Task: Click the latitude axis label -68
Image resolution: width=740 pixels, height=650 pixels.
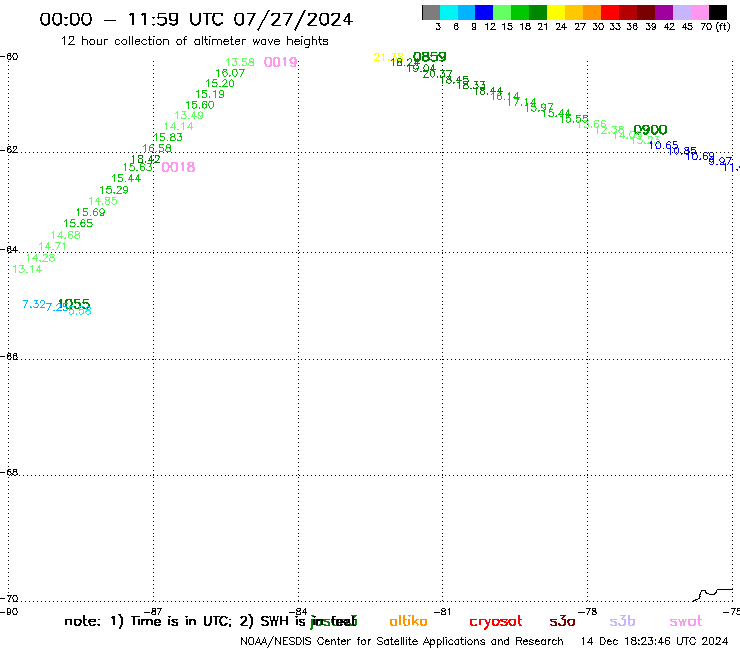Action: [9, 473]
